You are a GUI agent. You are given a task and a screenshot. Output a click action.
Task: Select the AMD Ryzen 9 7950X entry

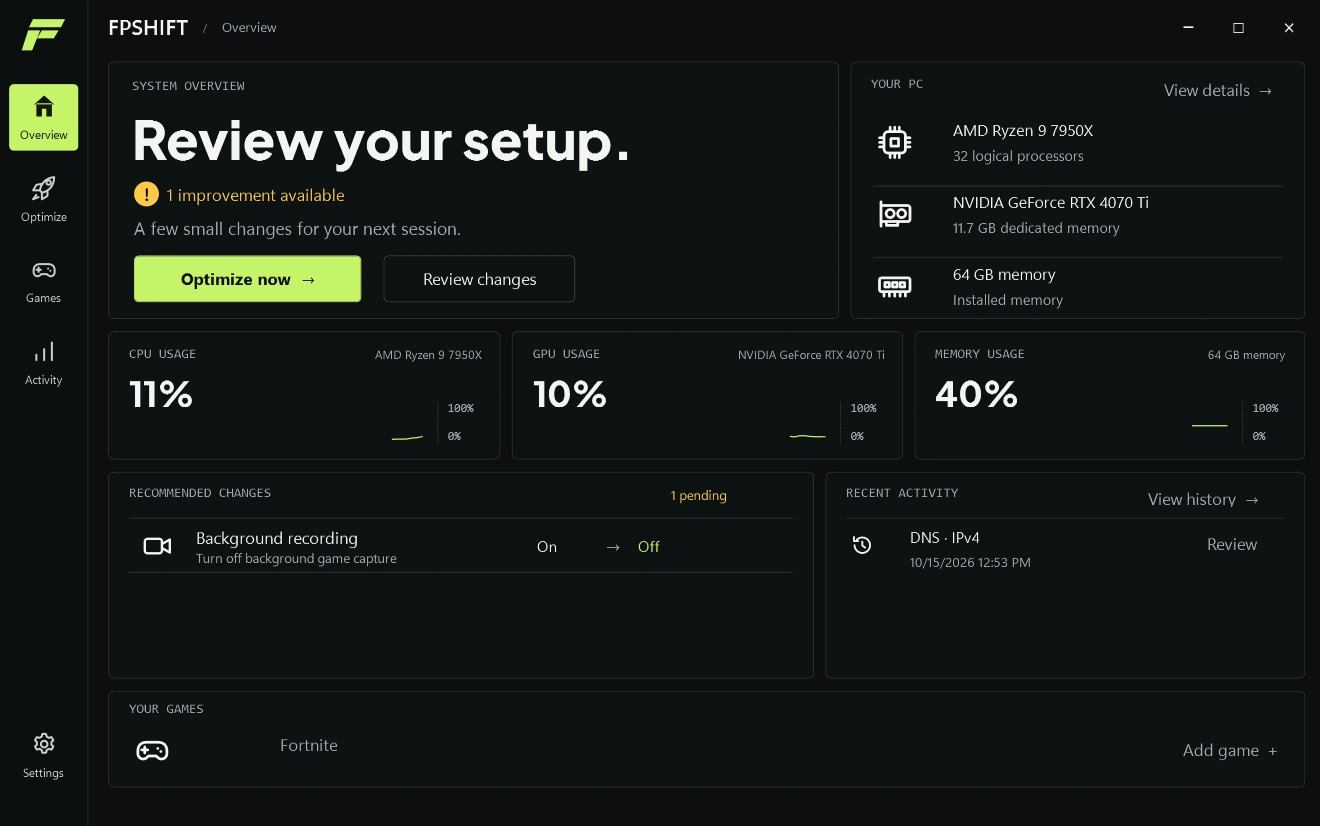(1078, 143)
